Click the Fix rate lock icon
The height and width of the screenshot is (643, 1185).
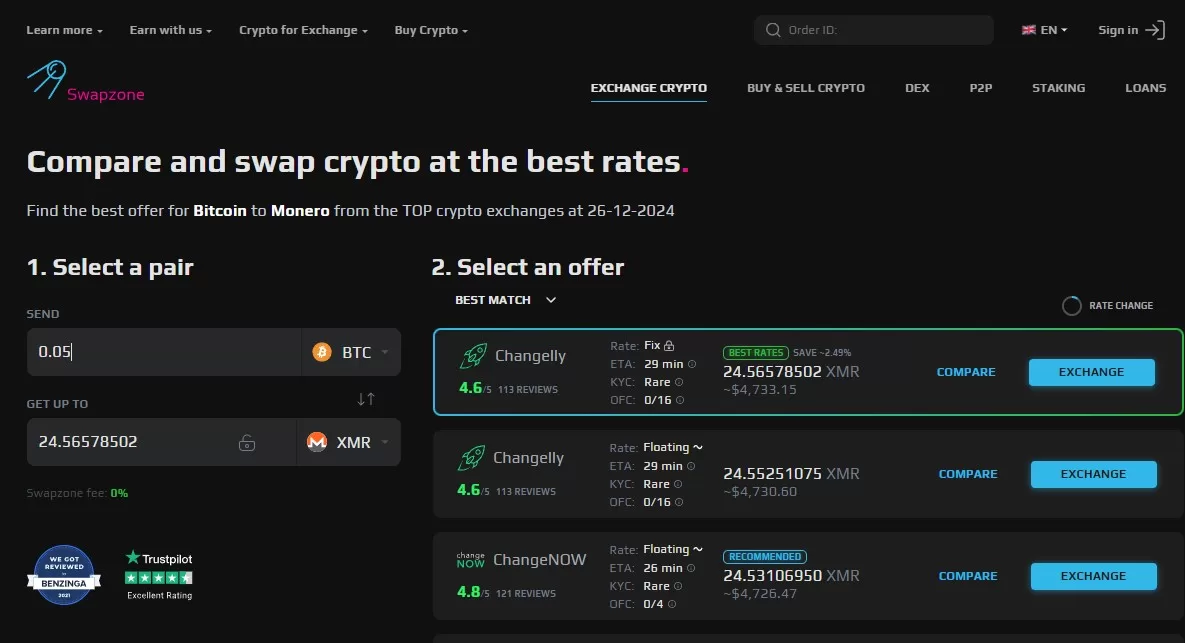pyautogui.click(x=669, y=345)
